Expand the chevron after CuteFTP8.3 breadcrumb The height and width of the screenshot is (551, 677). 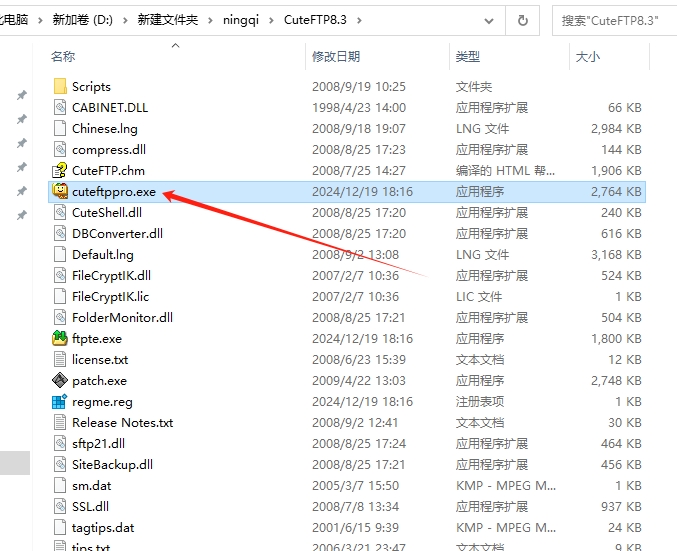click(x=359, y=20)
